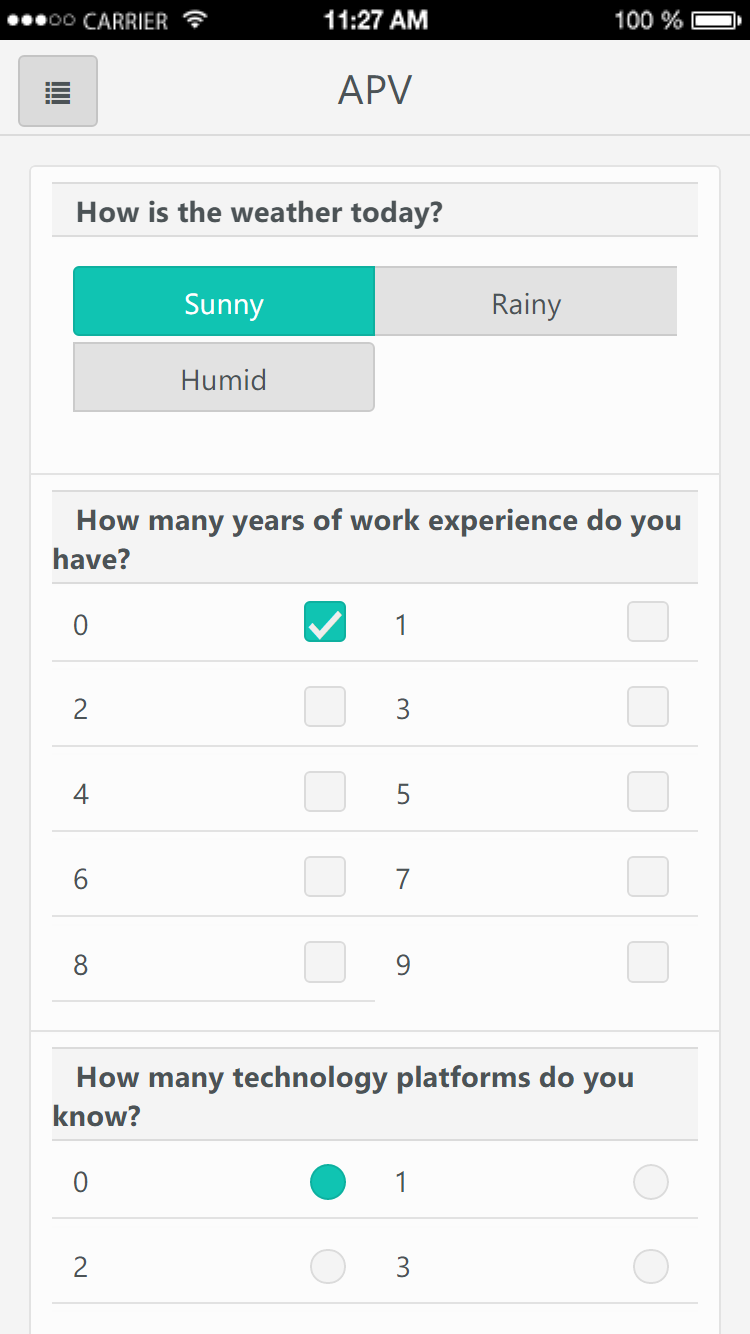Check the 1 year experience checkbox
This screenshot has width=750, height=1334.
[x=648, y=622]
